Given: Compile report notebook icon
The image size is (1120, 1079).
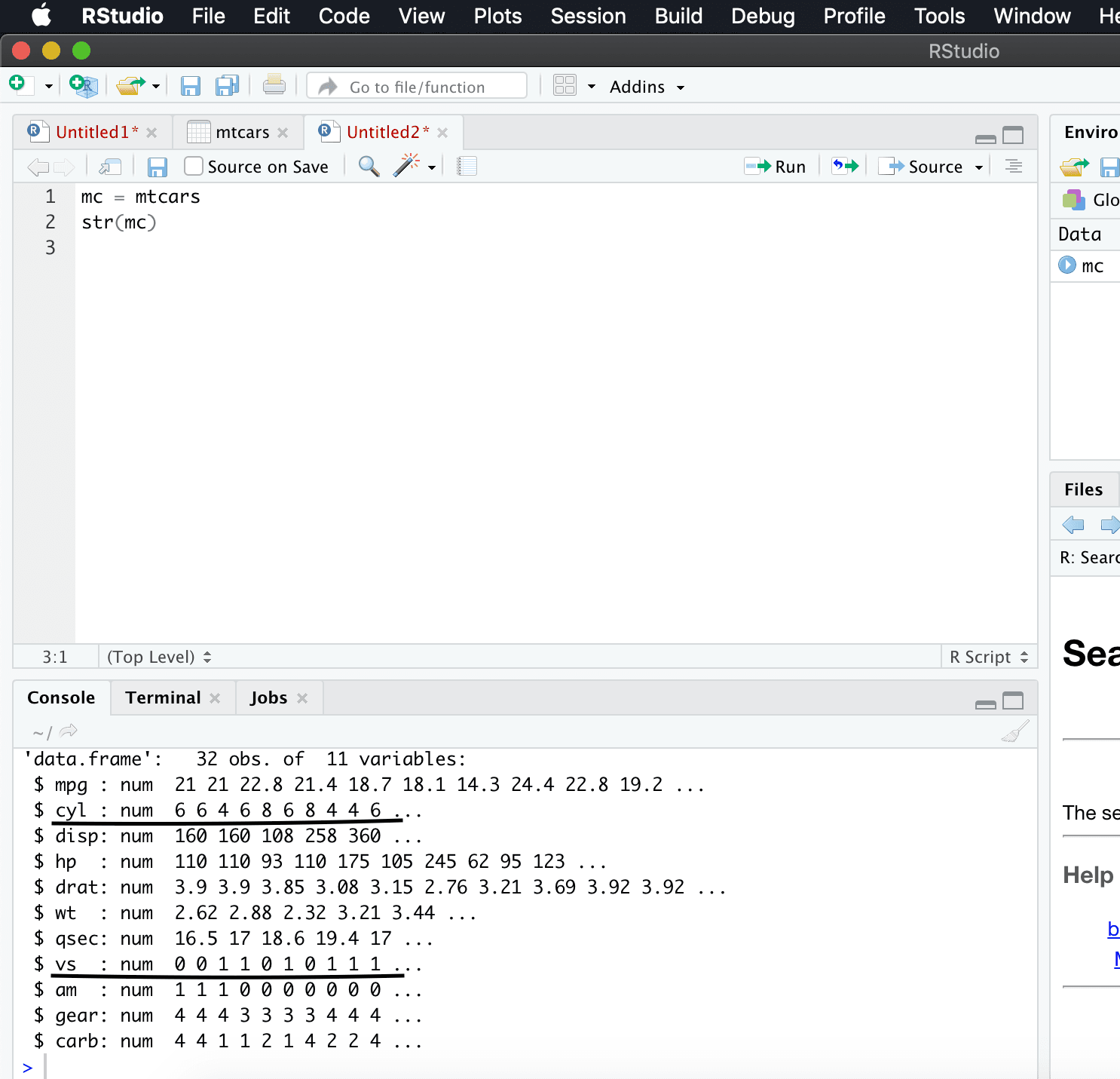Looking at the screenshot, I should (x=467, y=166).
